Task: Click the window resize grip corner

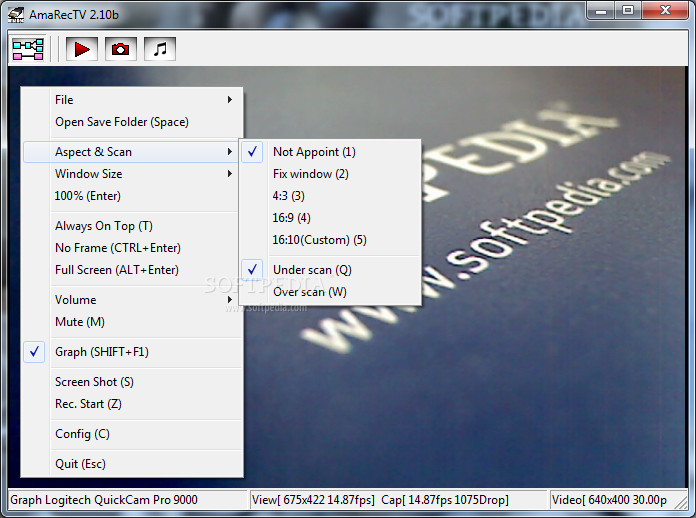Action: click(x=681, y=502)
